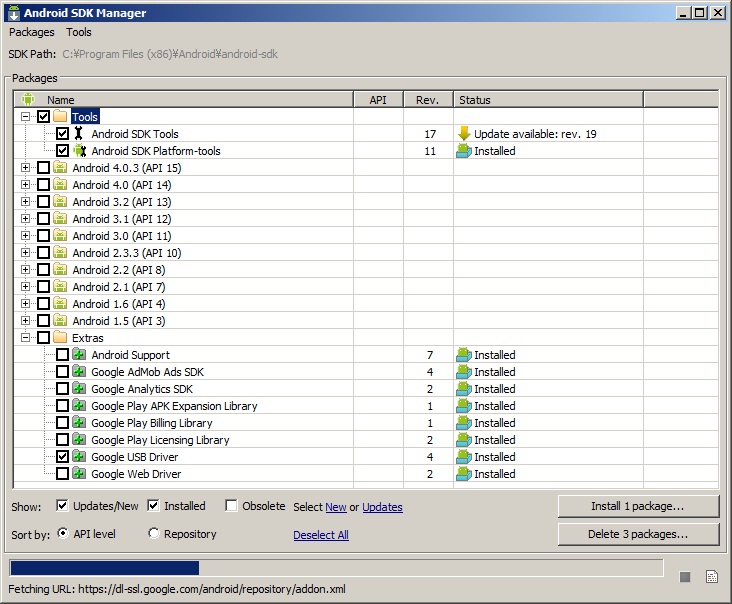Collapse the Tools tree node
732x604 pixels.
pos(26,116)
